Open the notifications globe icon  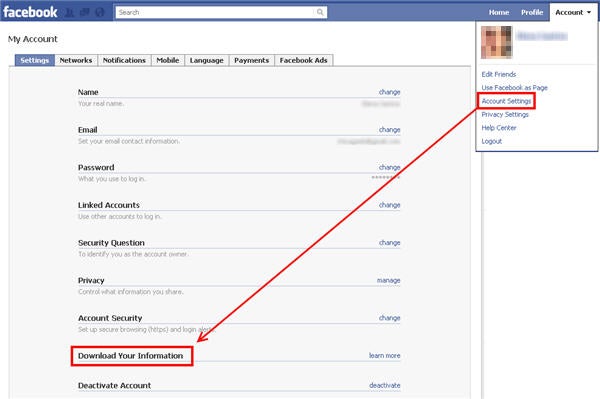point(100,13)
